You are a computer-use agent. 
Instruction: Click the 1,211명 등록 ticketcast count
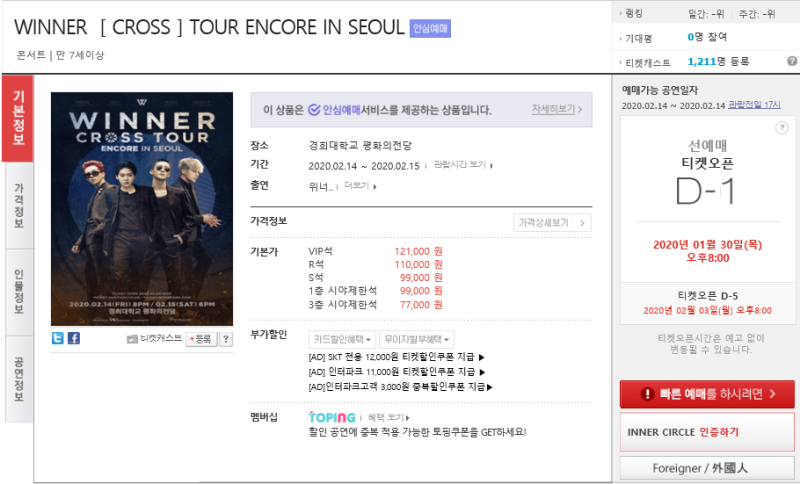[718, 62]
